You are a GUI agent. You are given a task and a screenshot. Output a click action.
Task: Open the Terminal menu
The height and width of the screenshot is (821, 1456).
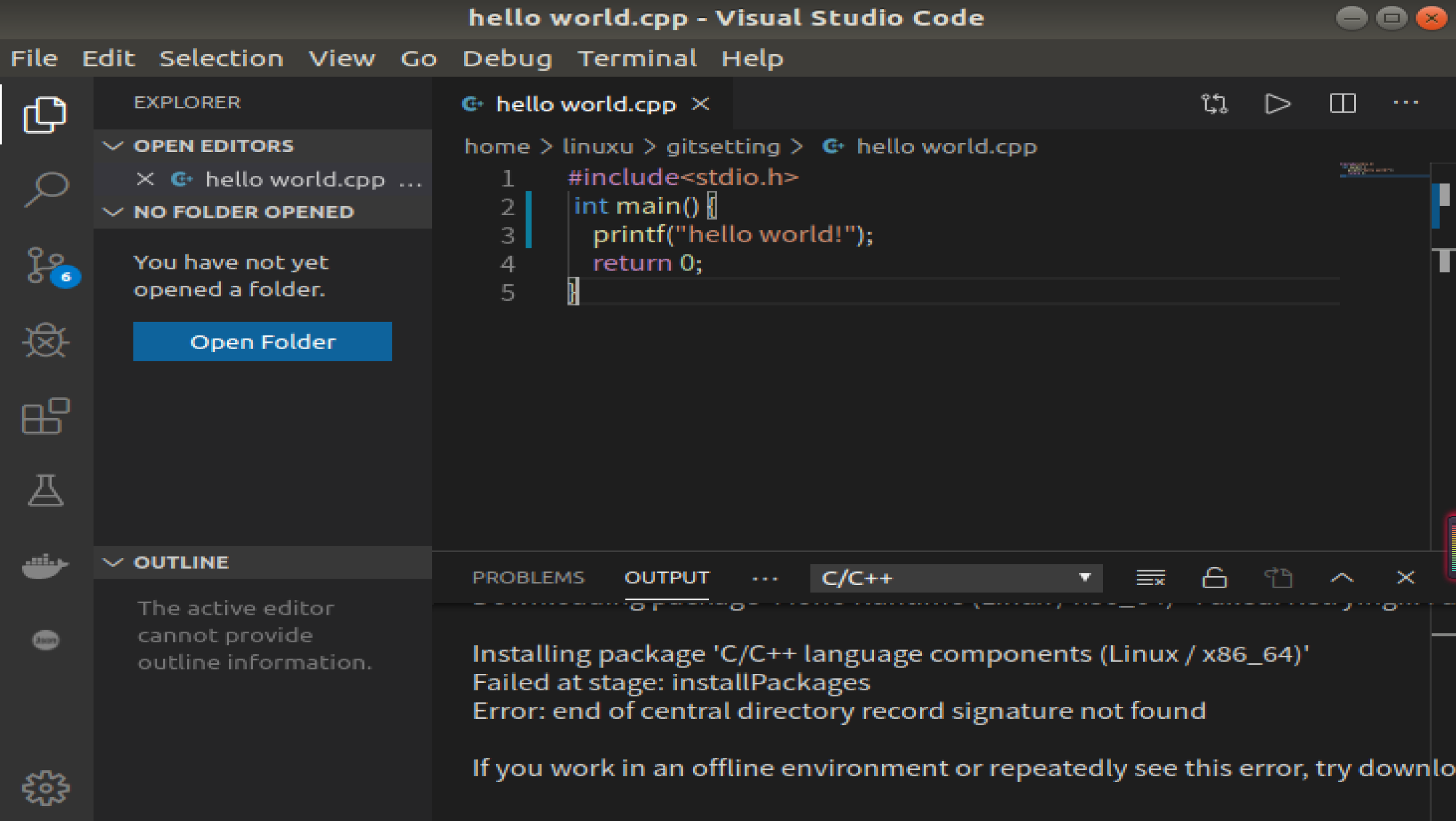tap(638, 58)
